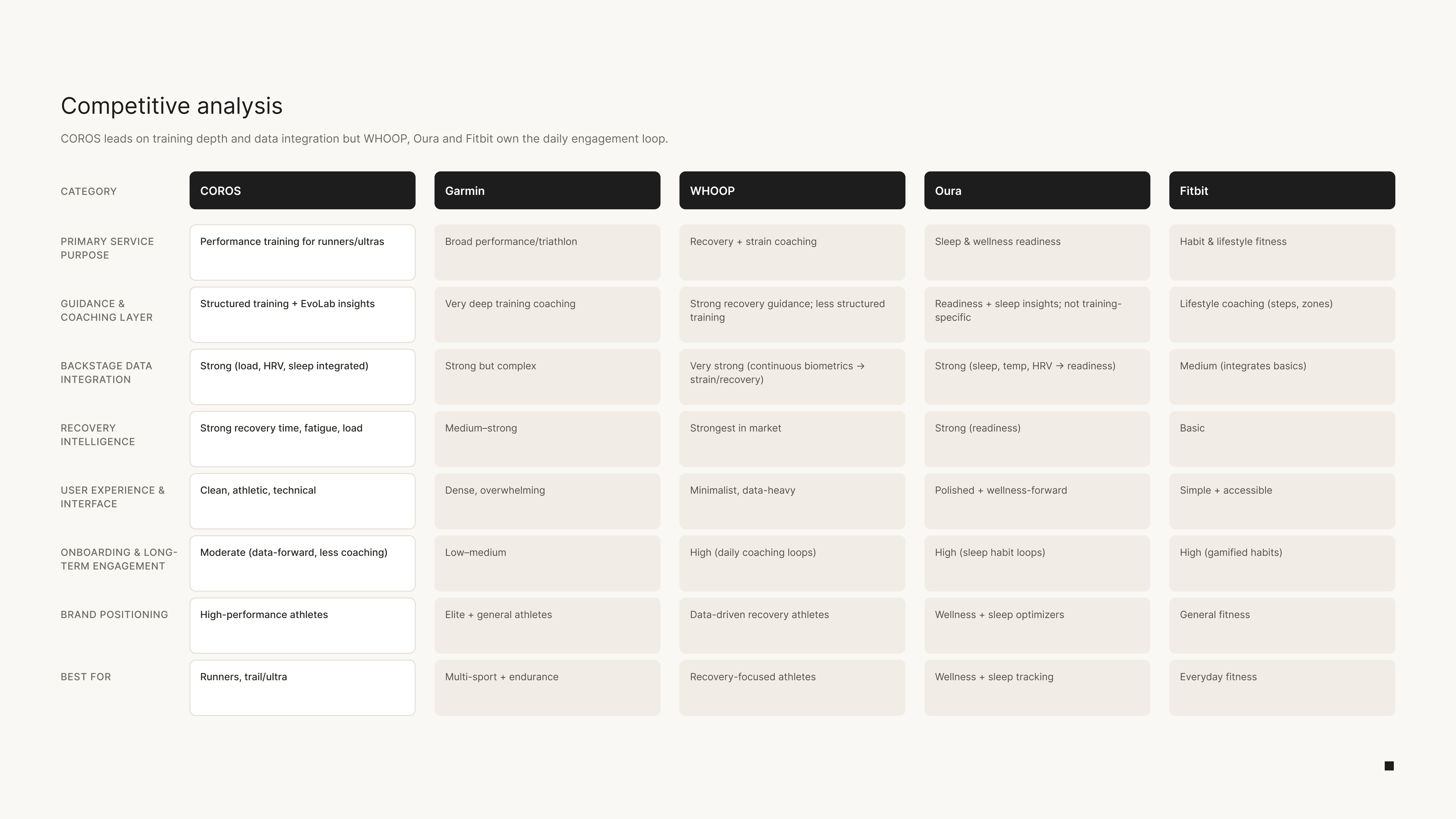Select 'Very strong (continuous biometrics' cell

coord(792,377)
